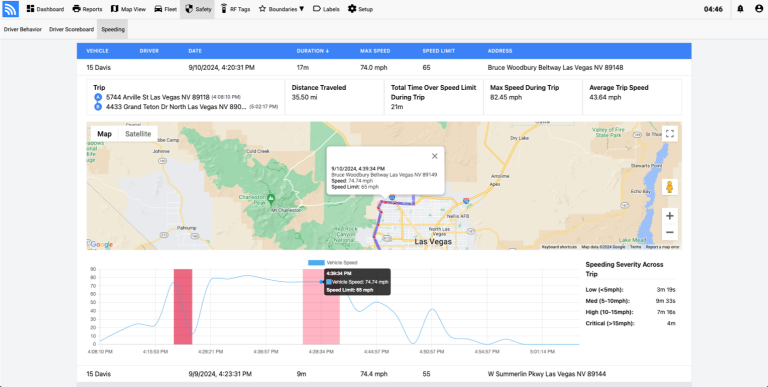Expand the Boundaries dropdown menu
Screen dimensions: 768x387
(x=281, y=9)
